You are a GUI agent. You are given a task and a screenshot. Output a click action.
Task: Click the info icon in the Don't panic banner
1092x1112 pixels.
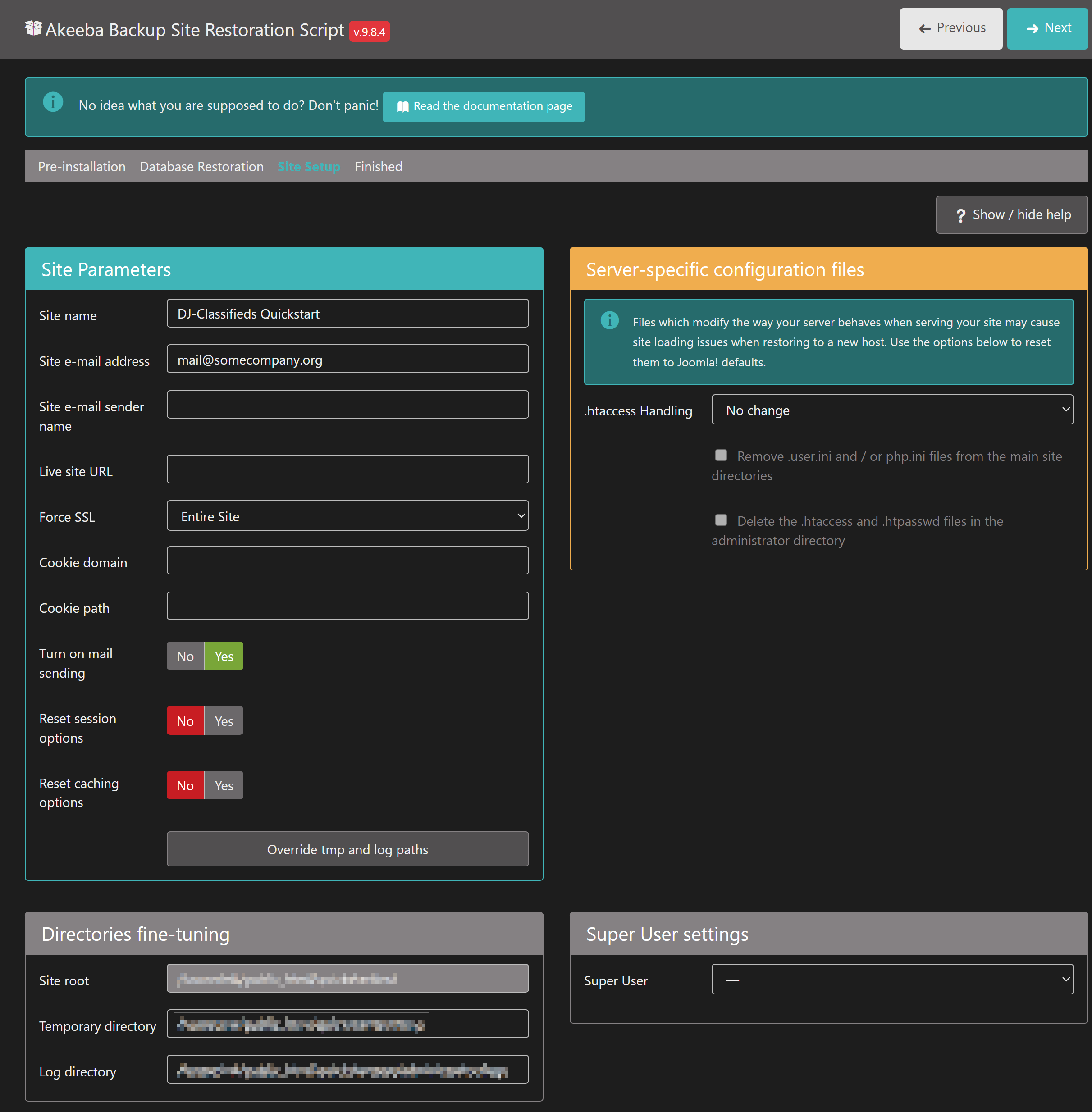tap(53, 102)
